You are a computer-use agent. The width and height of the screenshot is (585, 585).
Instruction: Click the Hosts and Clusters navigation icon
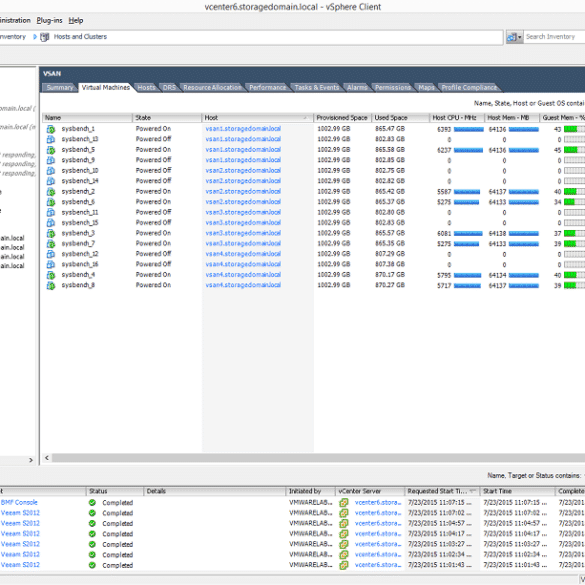45,37
